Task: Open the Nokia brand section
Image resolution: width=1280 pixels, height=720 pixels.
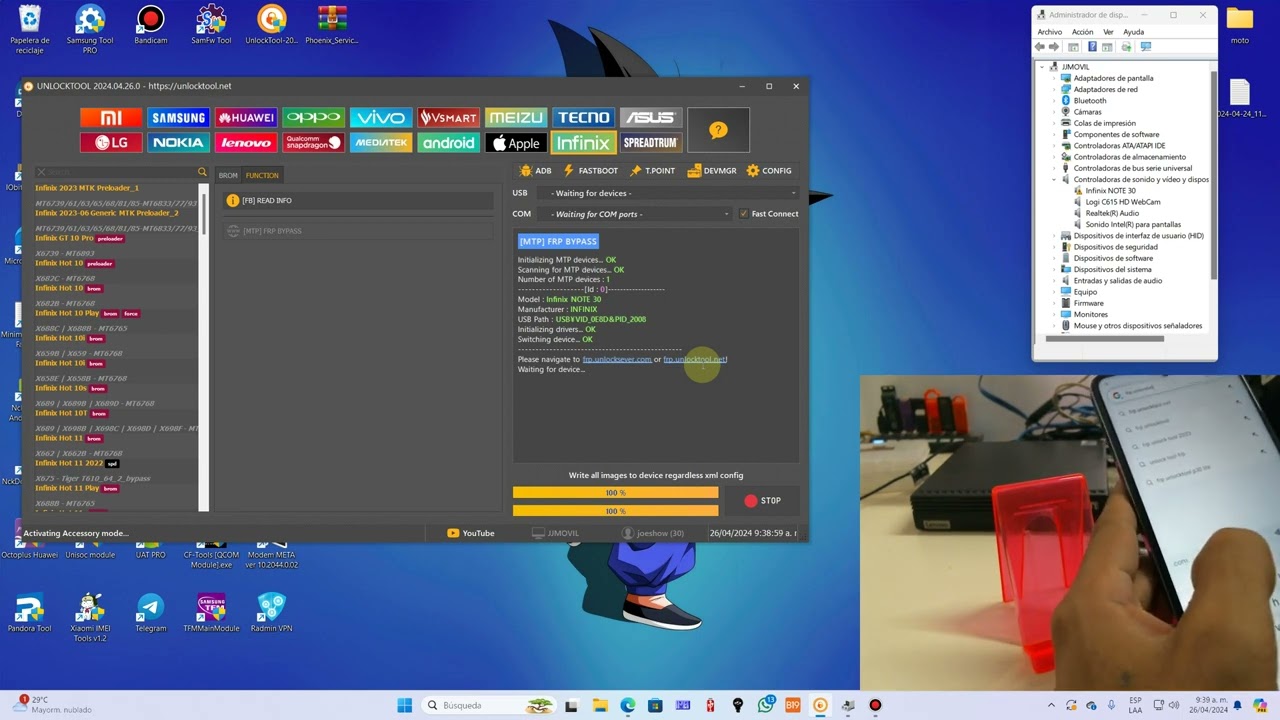Action: (x=178, y=143)
